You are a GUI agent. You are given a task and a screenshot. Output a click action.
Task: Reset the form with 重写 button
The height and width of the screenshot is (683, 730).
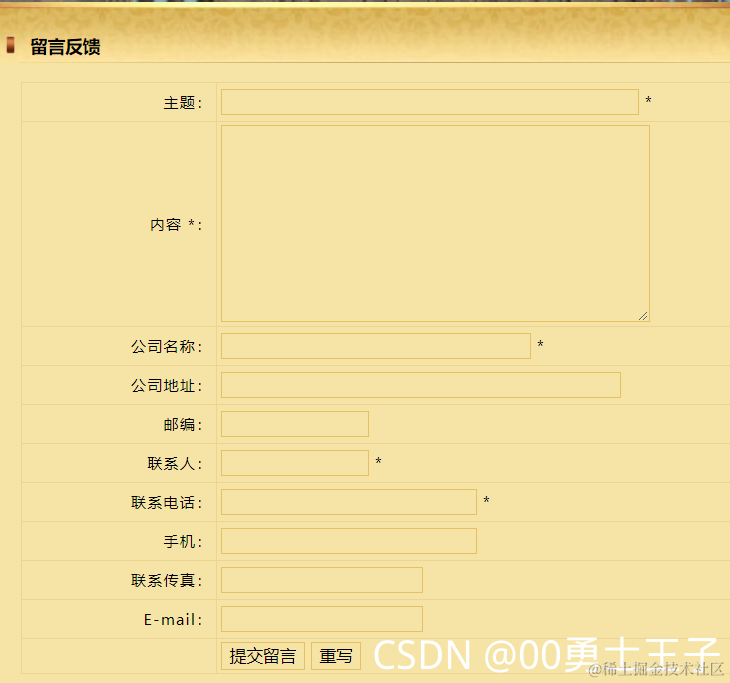coord(336,656)
